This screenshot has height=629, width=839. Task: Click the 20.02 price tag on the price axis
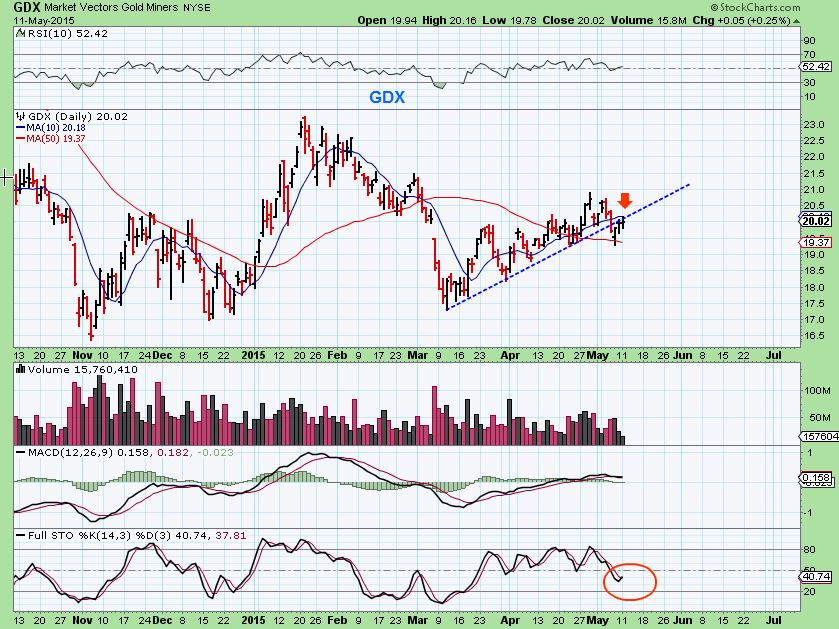(817, 221)
